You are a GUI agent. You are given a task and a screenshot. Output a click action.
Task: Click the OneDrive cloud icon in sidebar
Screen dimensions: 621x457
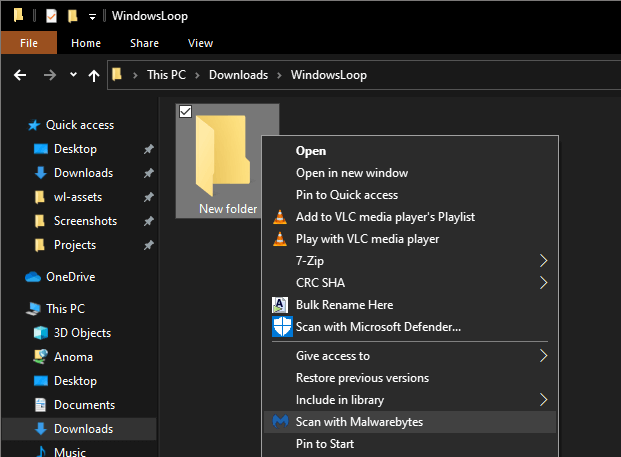tap(32, 277)
